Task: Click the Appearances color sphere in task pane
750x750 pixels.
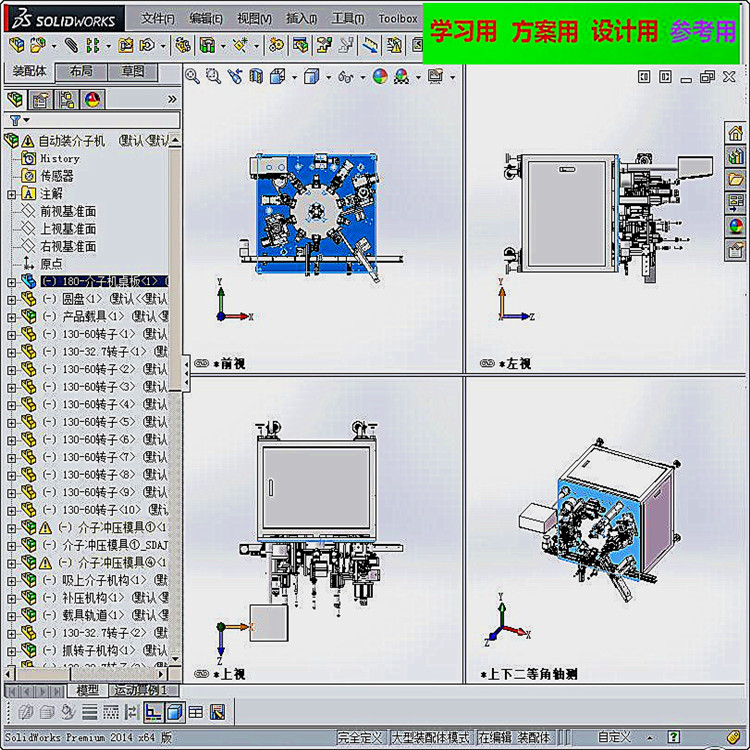Action: coord(736,226)
